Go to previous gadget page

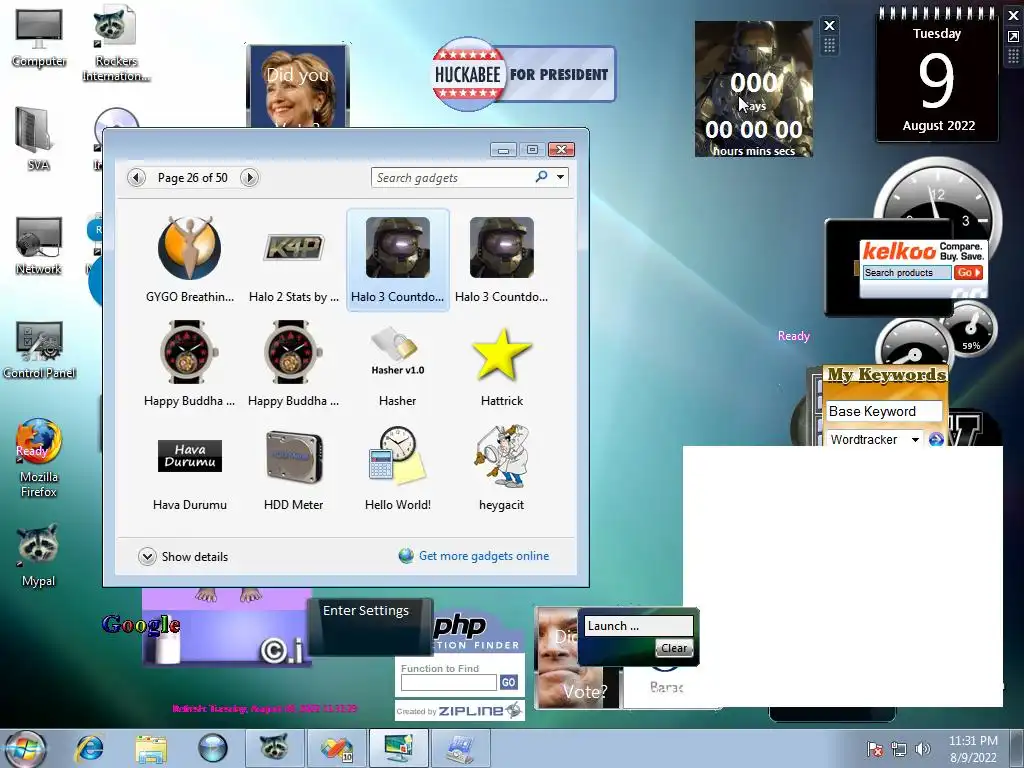point(136,178)
